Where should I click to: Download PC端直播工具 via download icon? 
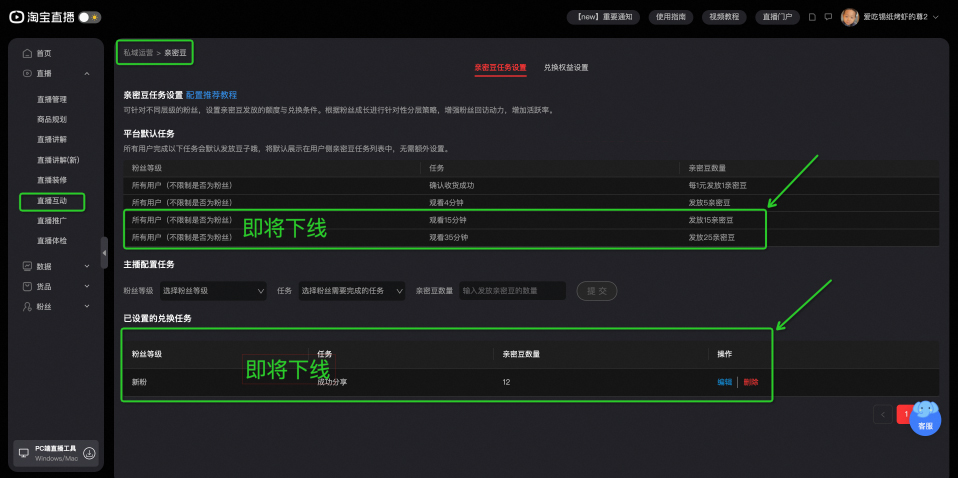(x=89, y=453)
